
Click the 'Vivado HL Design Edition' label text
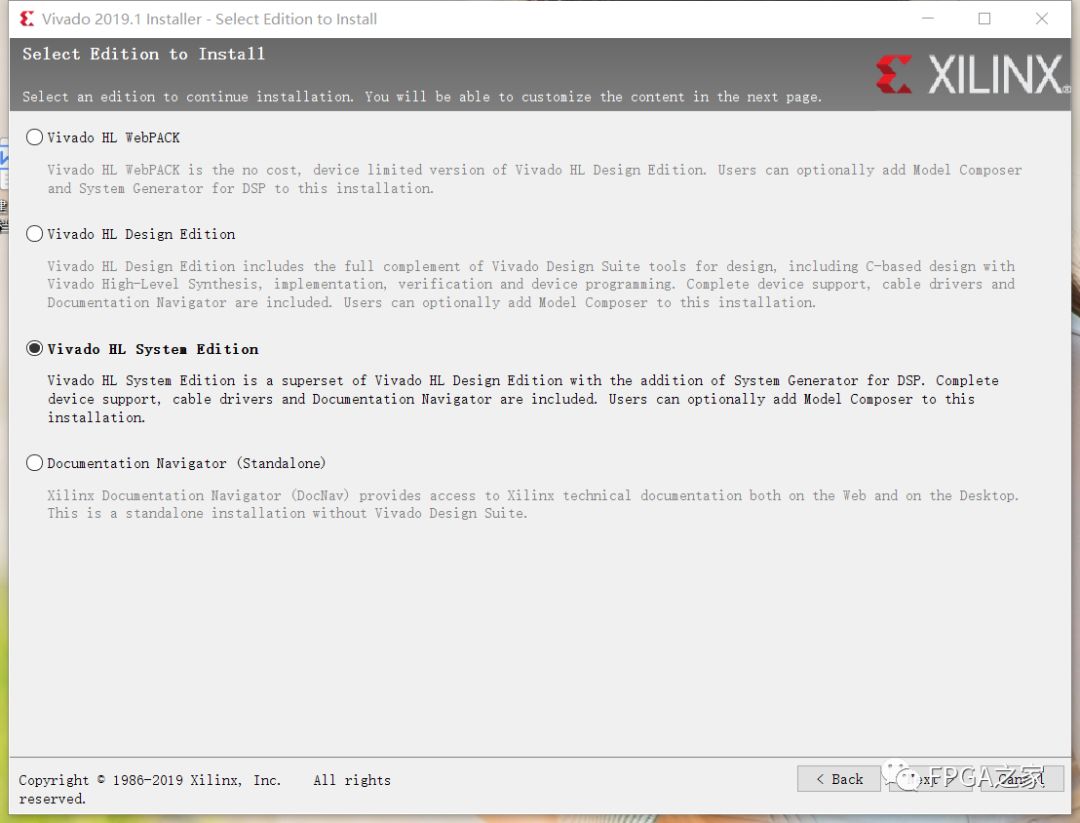tap(141, 234)
